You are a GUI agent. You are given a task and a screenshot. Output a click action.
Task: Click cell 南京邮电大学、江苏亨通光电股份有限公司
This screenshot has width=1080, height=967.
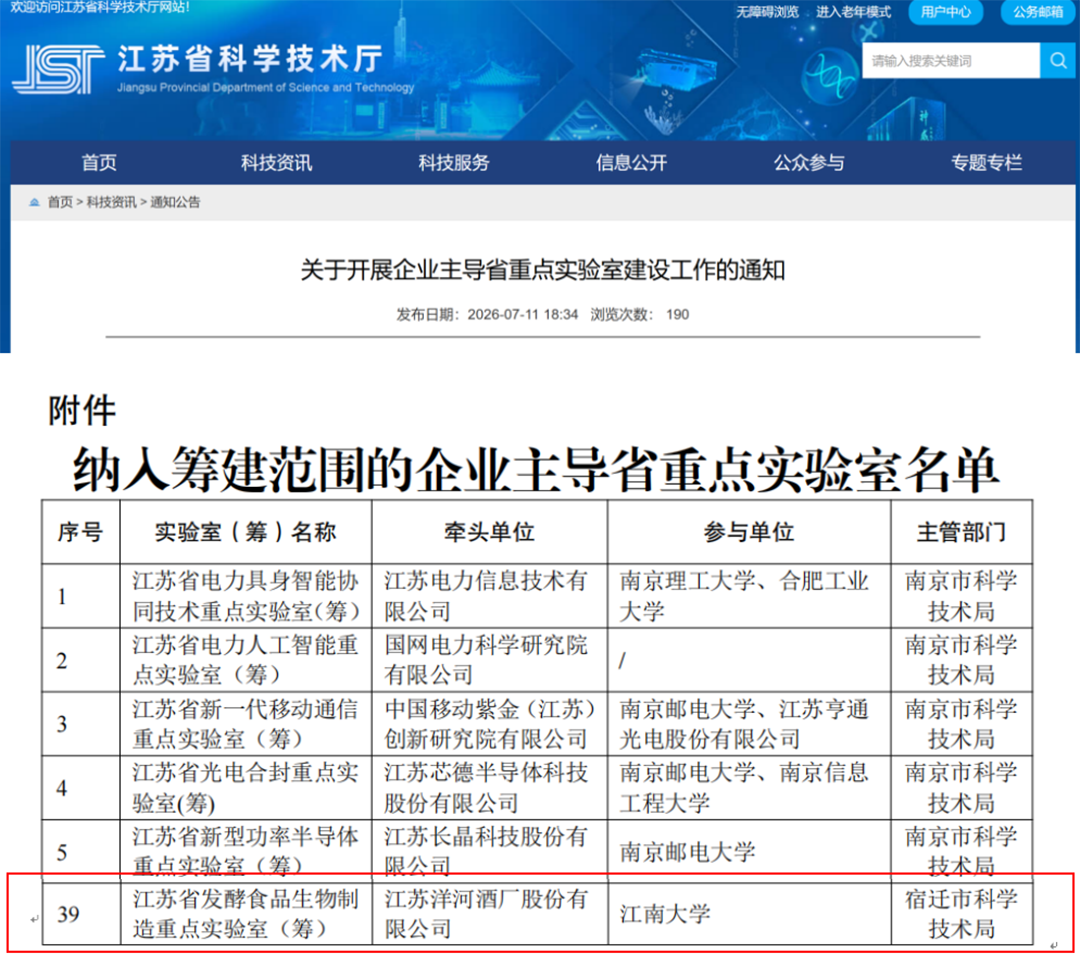pos(749,724)
